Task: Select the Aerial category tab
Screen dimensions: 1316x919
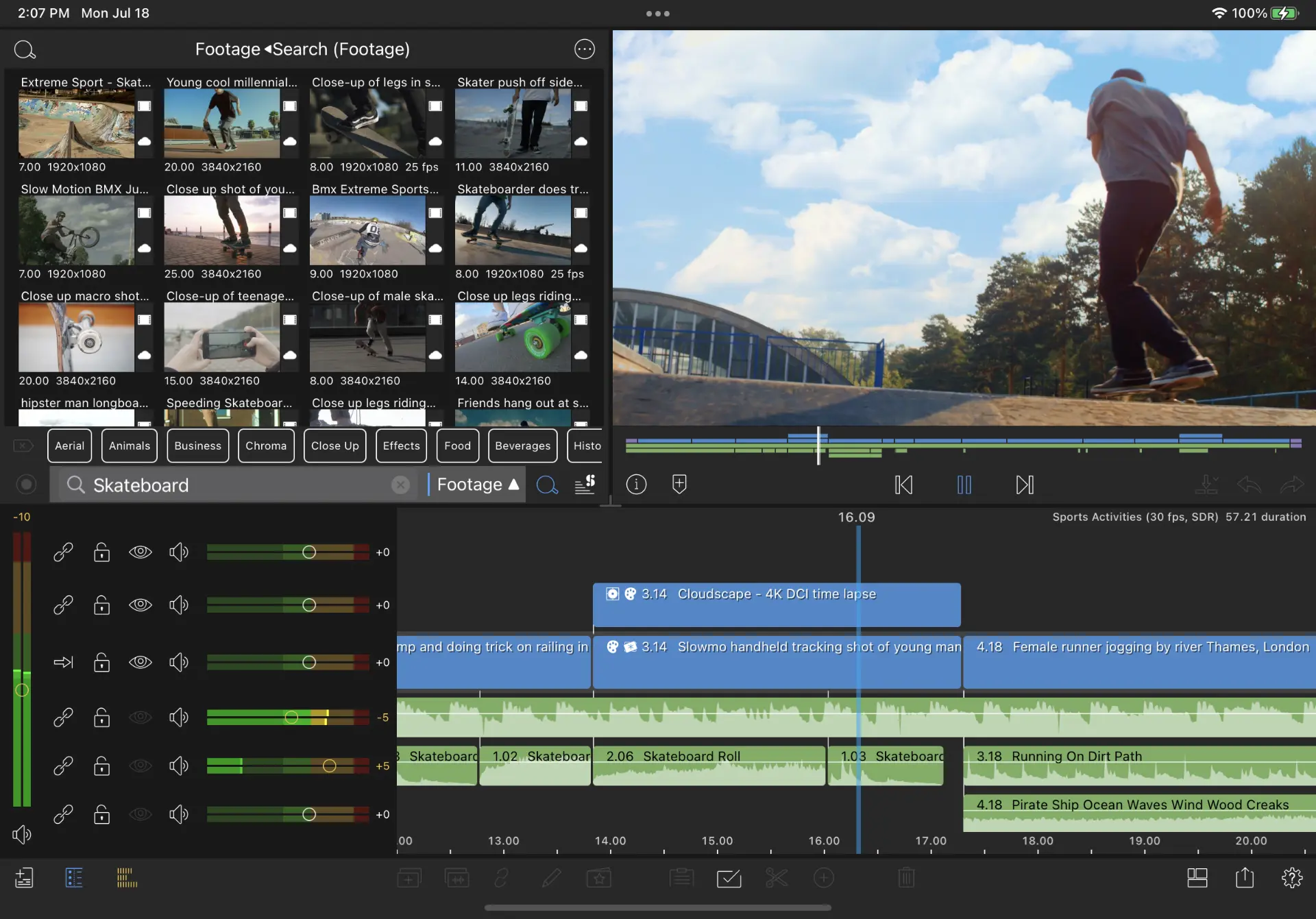Action: click(x=69, y=445)
